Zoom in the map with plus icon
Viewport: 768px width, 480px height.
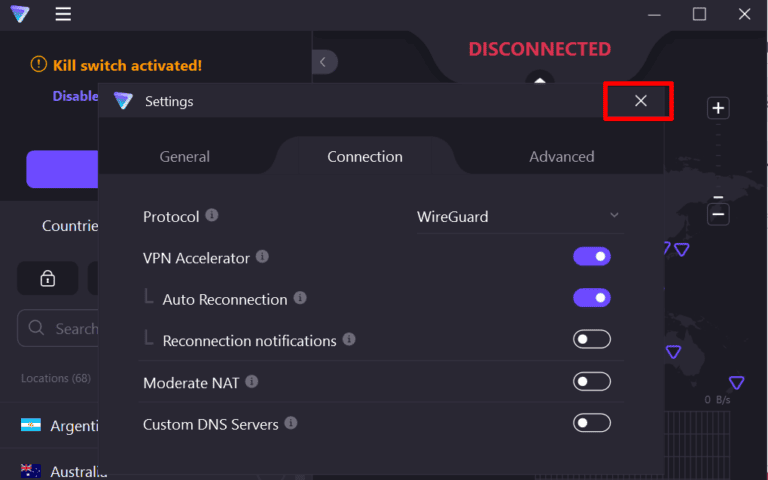(x=718, y=108)
